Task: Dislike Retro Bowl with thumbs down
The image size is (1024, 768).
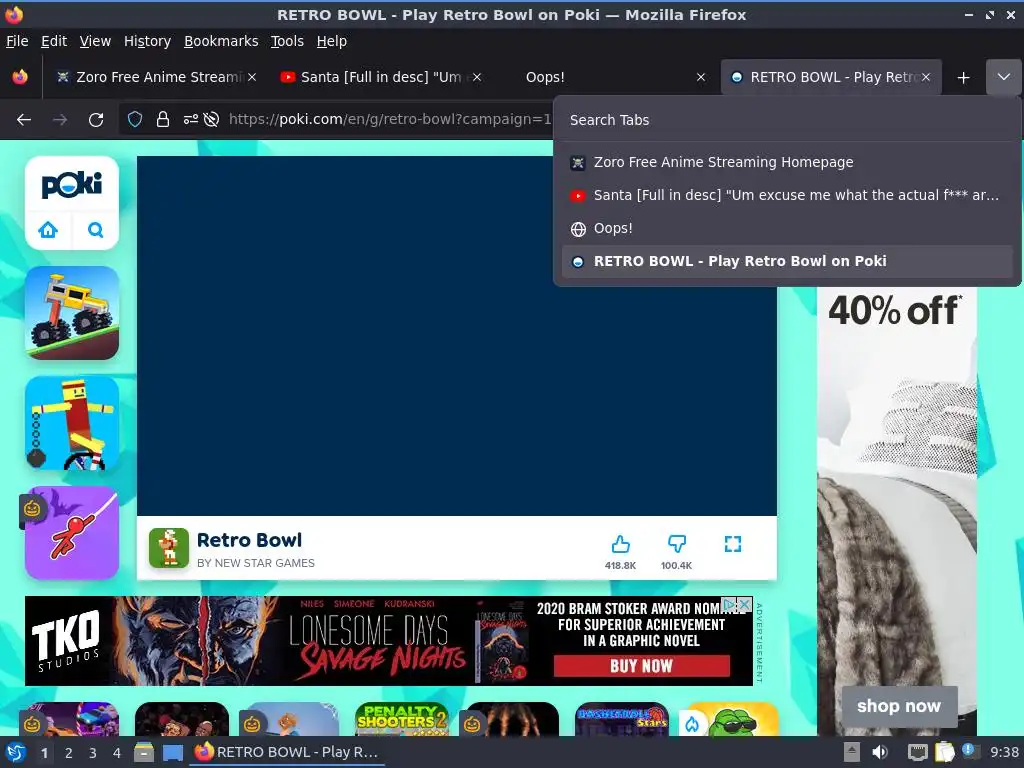Action: click(x=677, y=544)
